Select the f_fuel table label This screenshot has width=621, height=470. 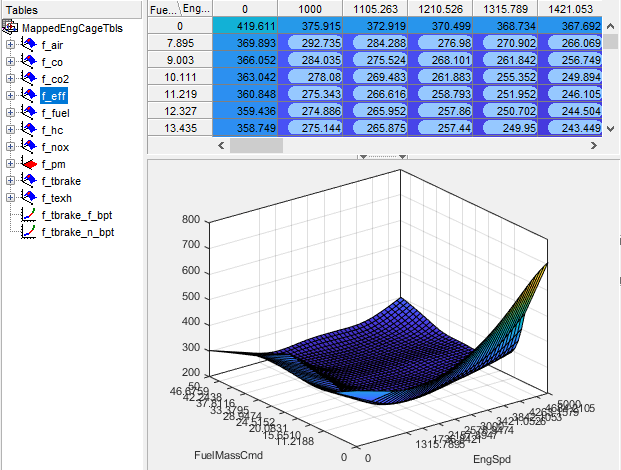tap(56, 113)
